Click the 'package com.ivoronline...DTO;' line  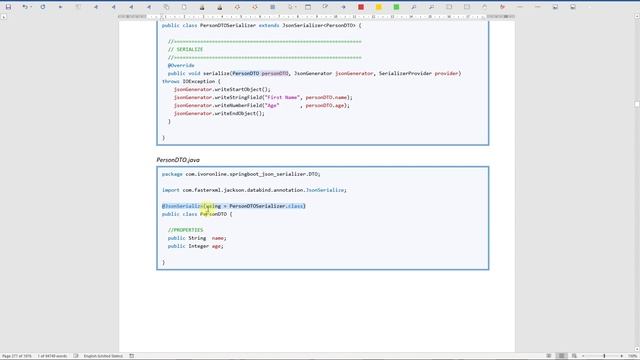pos(241,174)
